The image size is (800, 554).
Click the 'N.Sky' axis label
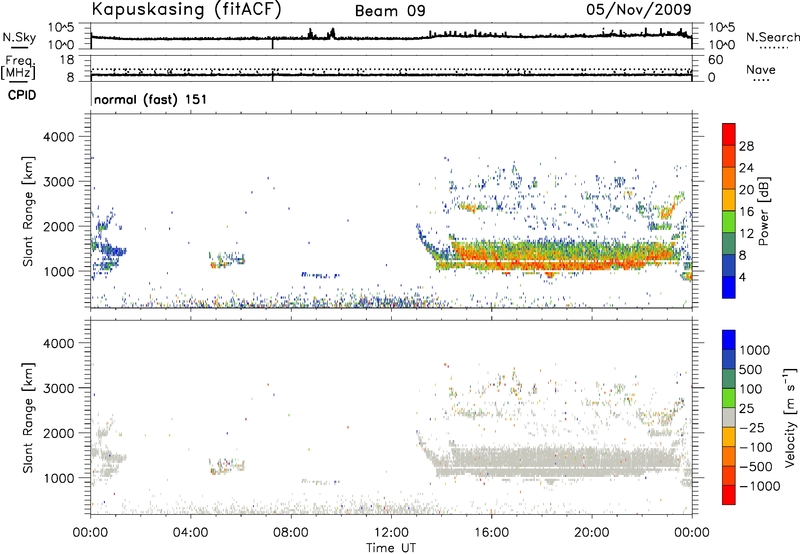19,38
